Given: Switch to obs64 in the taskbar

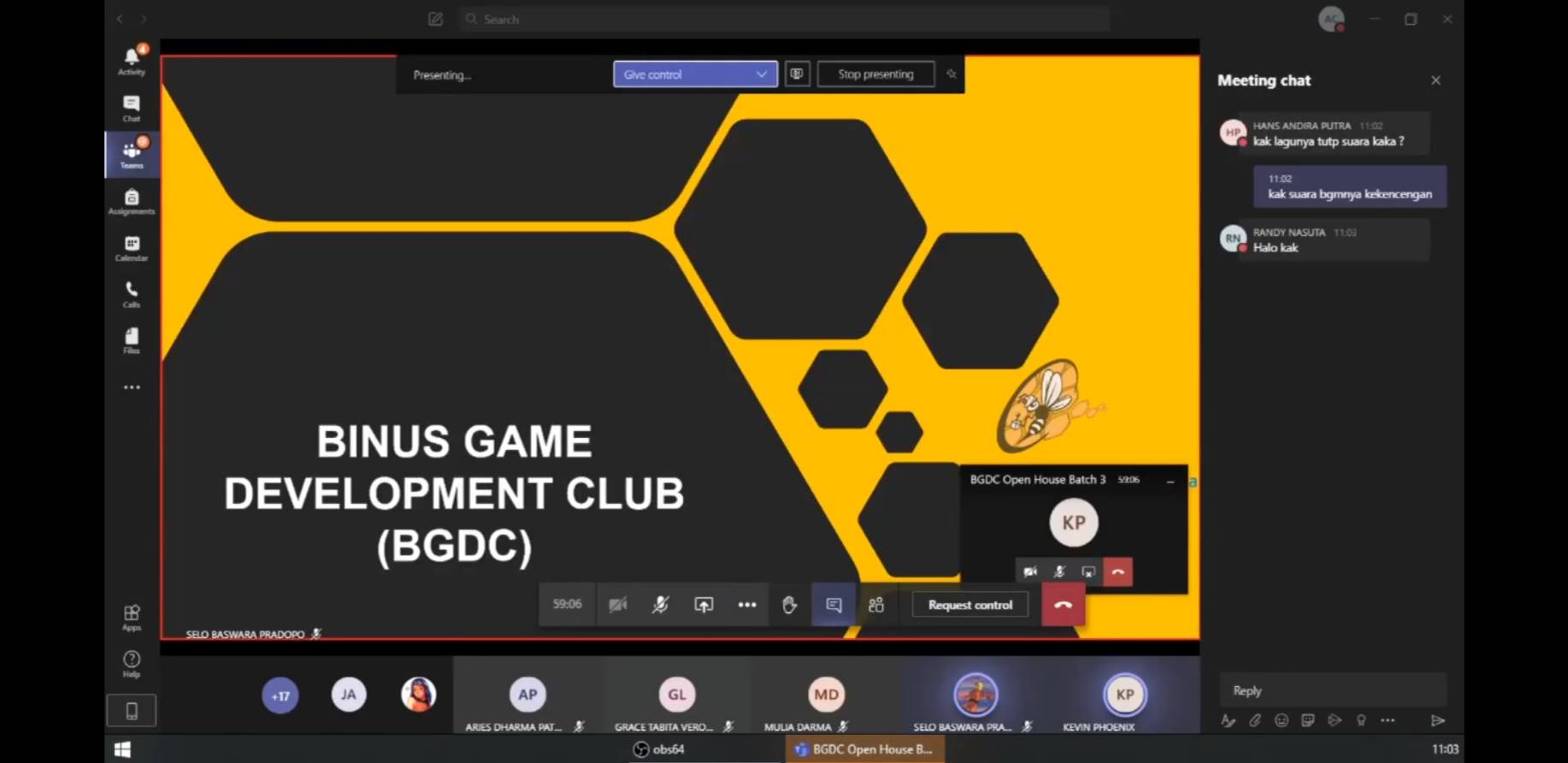Looking at the screenshot, I should [659, 749].
